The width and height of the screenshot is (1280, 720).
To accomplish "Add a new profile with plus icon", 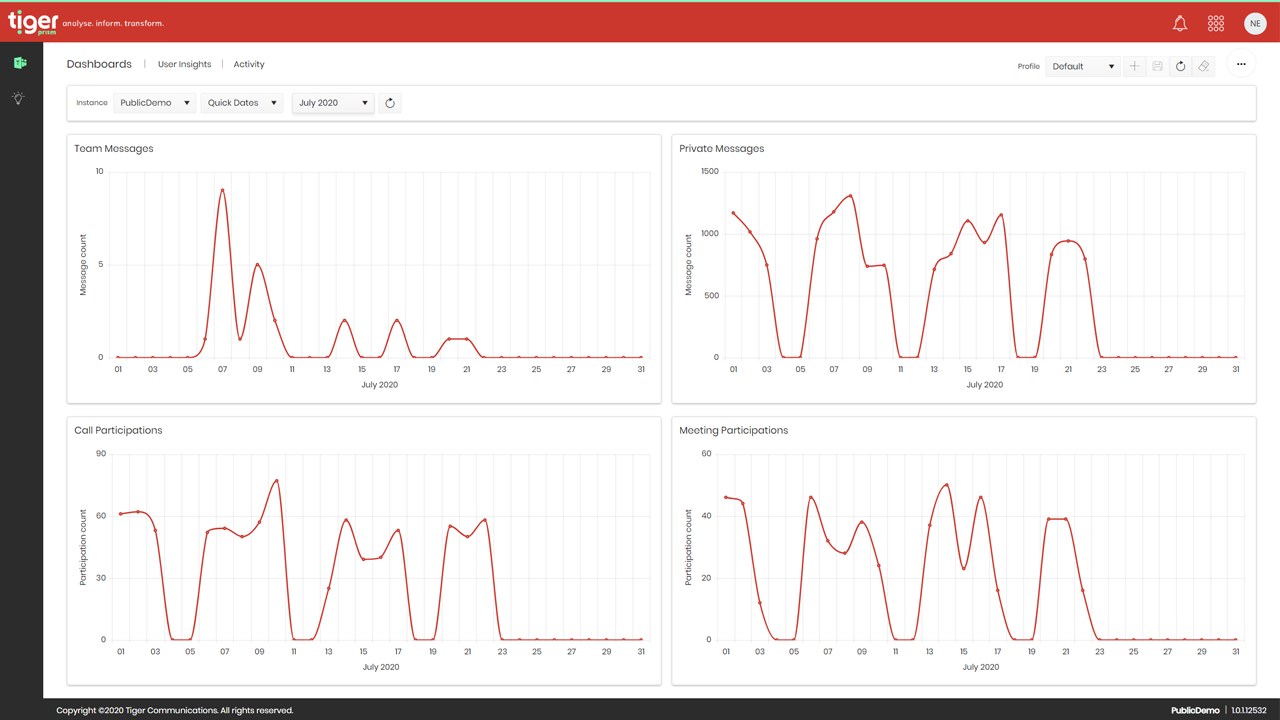I will [x=1134, y=66].
